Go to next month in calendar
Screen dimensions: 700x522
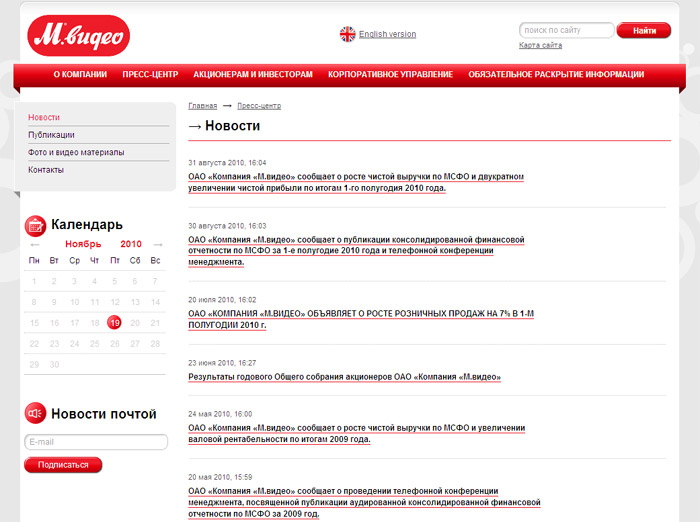pos(155,244)
